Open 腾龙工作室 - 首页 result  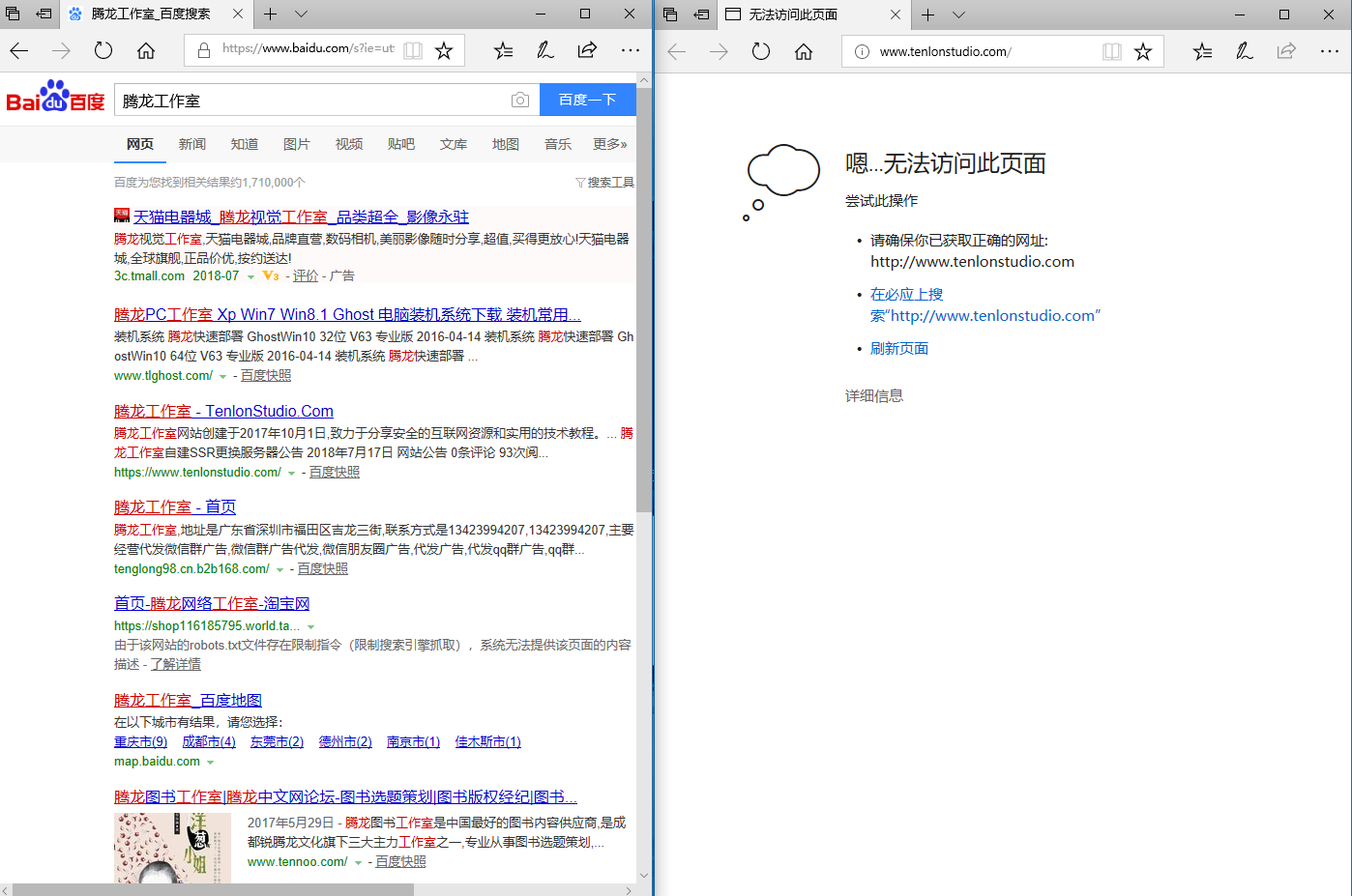click(175, 506)
